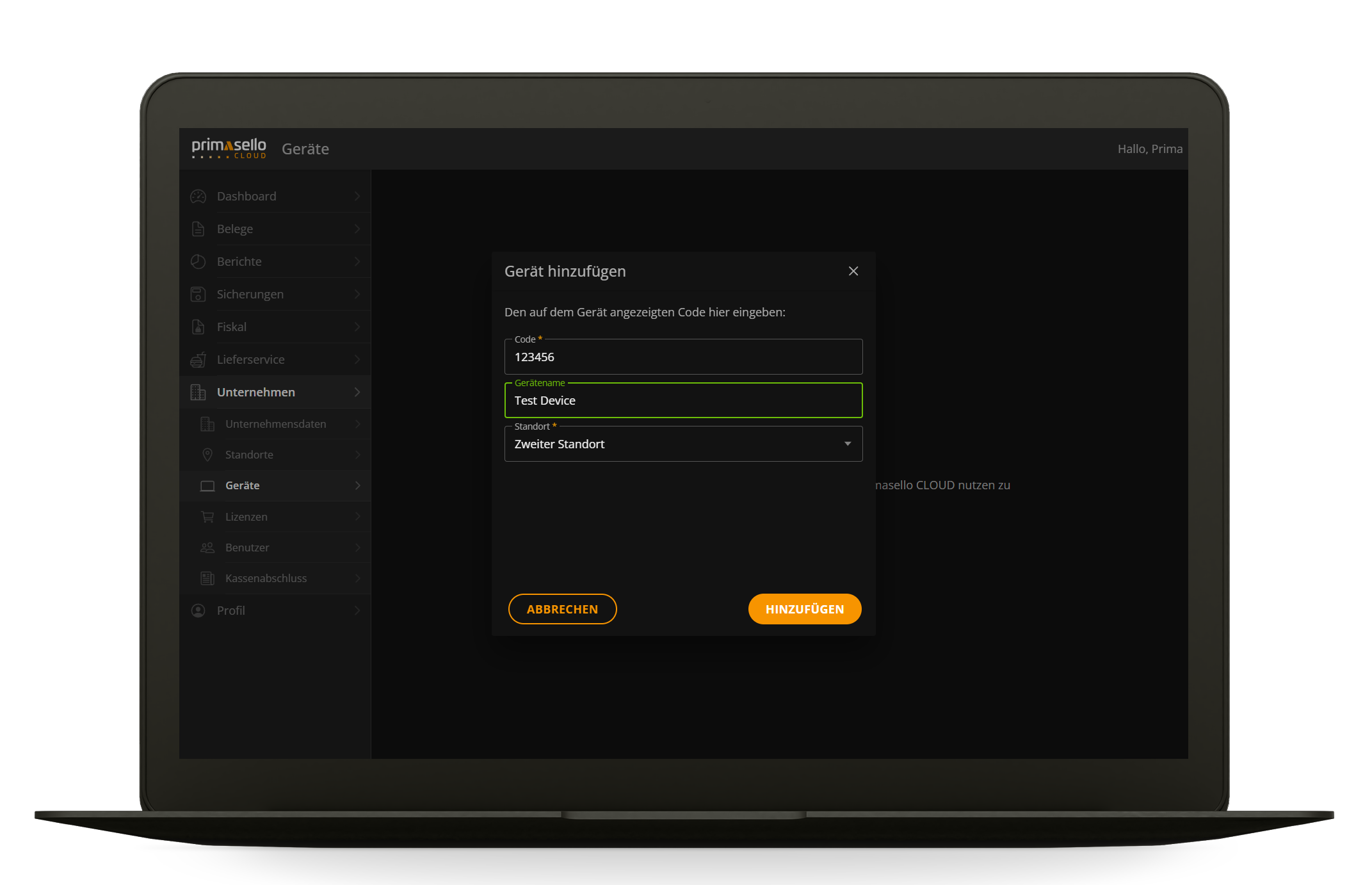
Task: Close the Gerät hinzufügen dialog
Action: coord(853,271)
